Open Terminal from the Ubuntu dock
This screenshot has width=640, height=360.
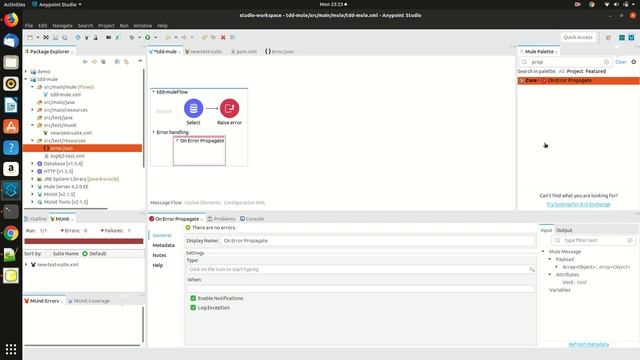click(11, 212)
